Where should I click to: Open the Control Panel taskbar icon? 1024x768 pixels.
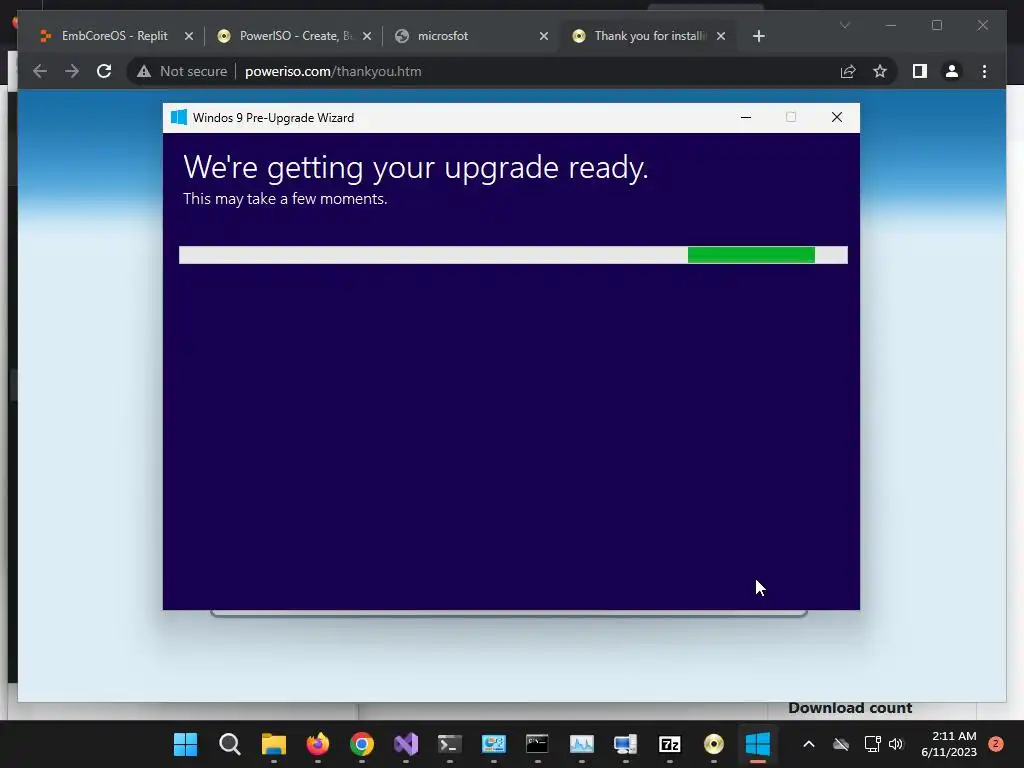pyautogui.click(x=494, y=744)
